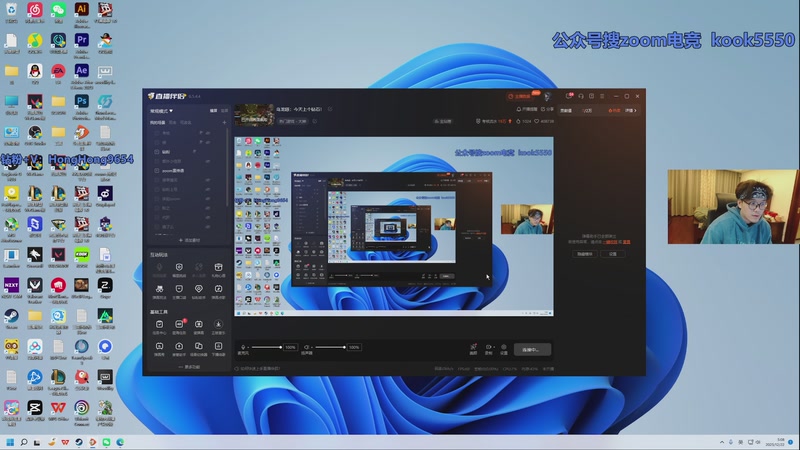This screenshot has width=800, height=450.
Task: Expand 更多功能 below the basic tools
Action: pyautogui.click(x=188, y=367)
